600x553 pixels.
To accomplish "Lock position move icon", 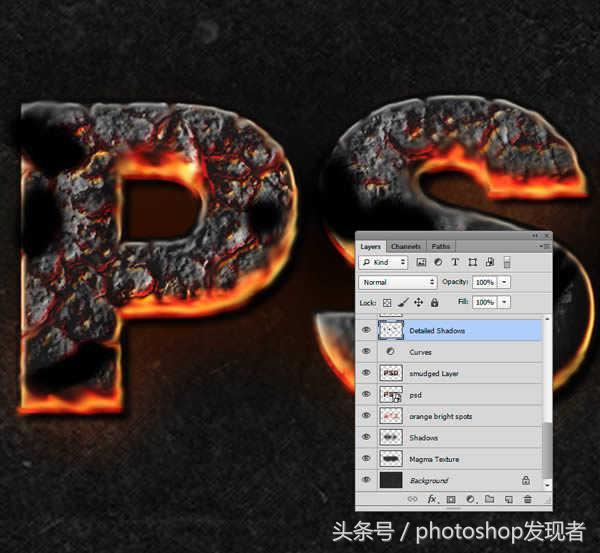I will [x=419, y=303].
